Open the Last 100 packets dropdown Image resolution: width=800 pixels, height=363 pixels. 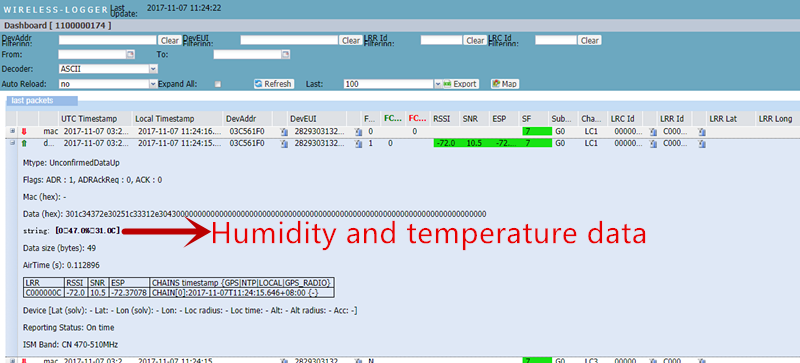click(x=438, y=84)
